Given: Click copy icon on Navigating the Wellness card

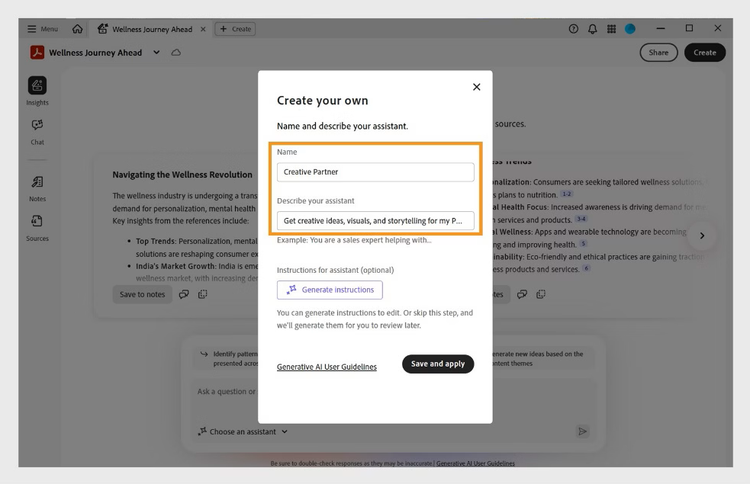Looking at the screenshot, I should (203, 295).
